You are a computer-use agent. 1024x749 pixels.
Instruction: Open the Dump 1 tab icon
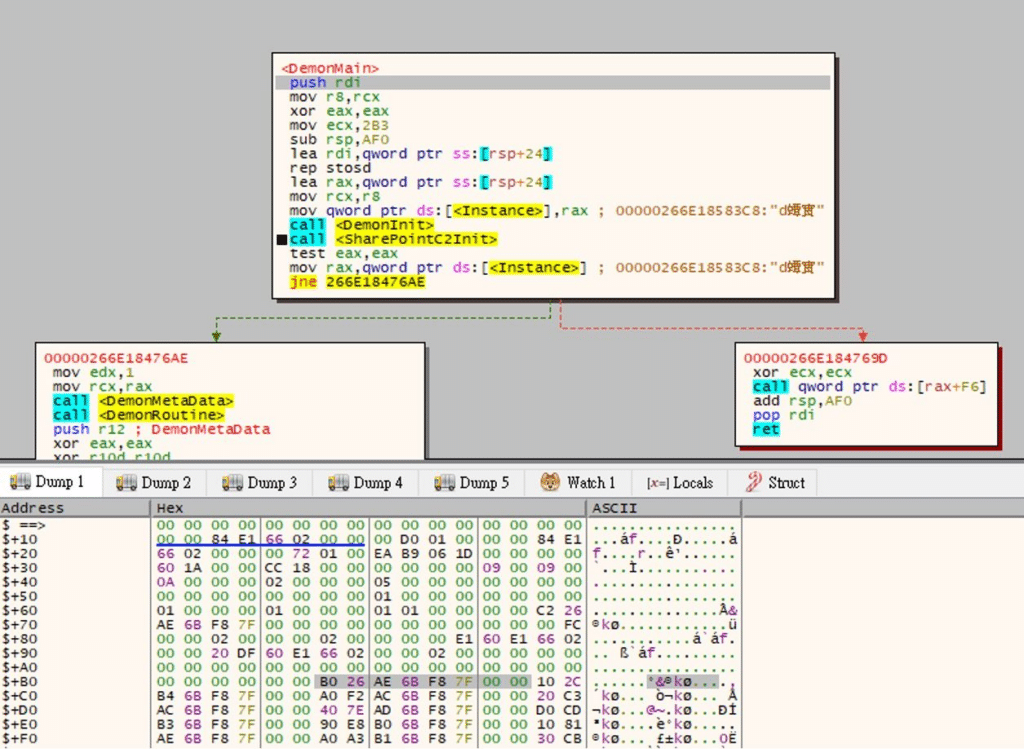point(20,482)
